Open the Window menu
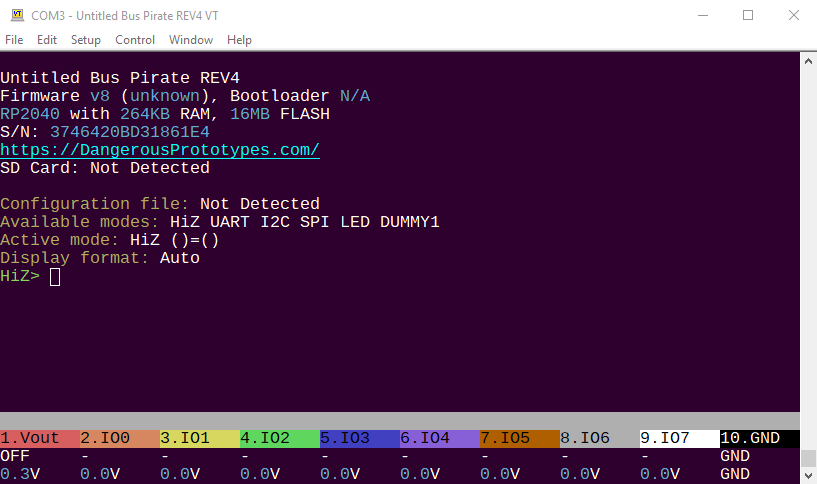Image resolution: width=817 pixels, height=484 pixels. click(x=191, y=40)
